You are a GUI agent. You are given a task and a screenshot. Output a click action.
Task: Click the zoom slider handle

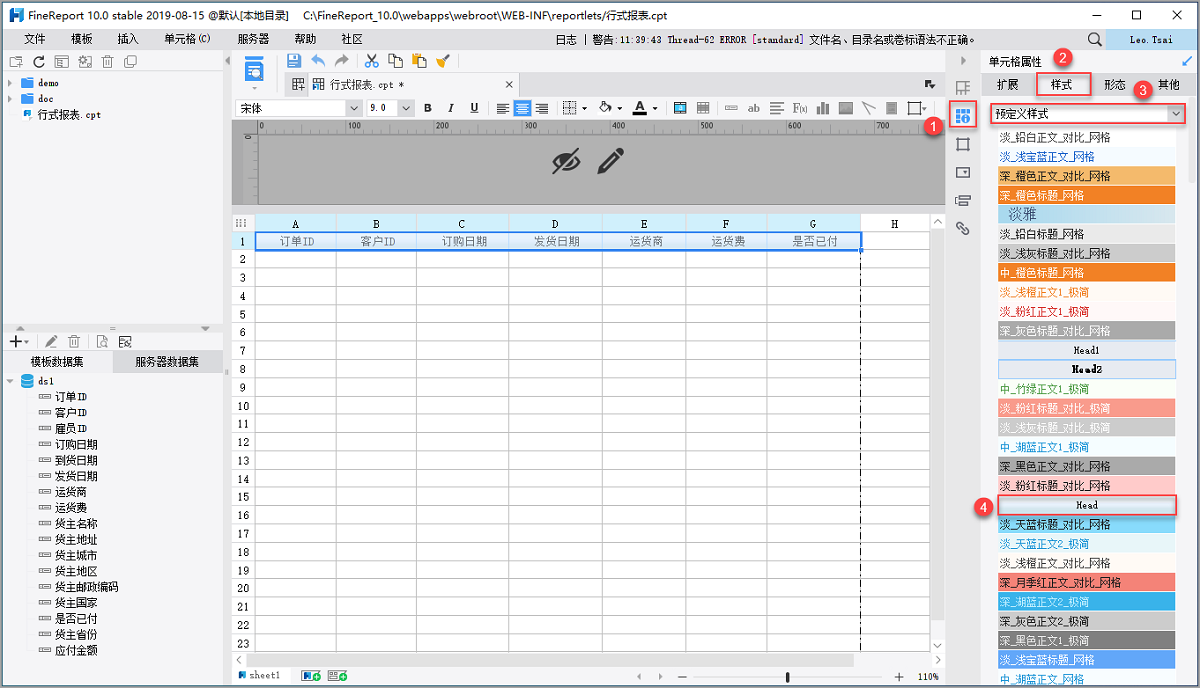point(787,677)
